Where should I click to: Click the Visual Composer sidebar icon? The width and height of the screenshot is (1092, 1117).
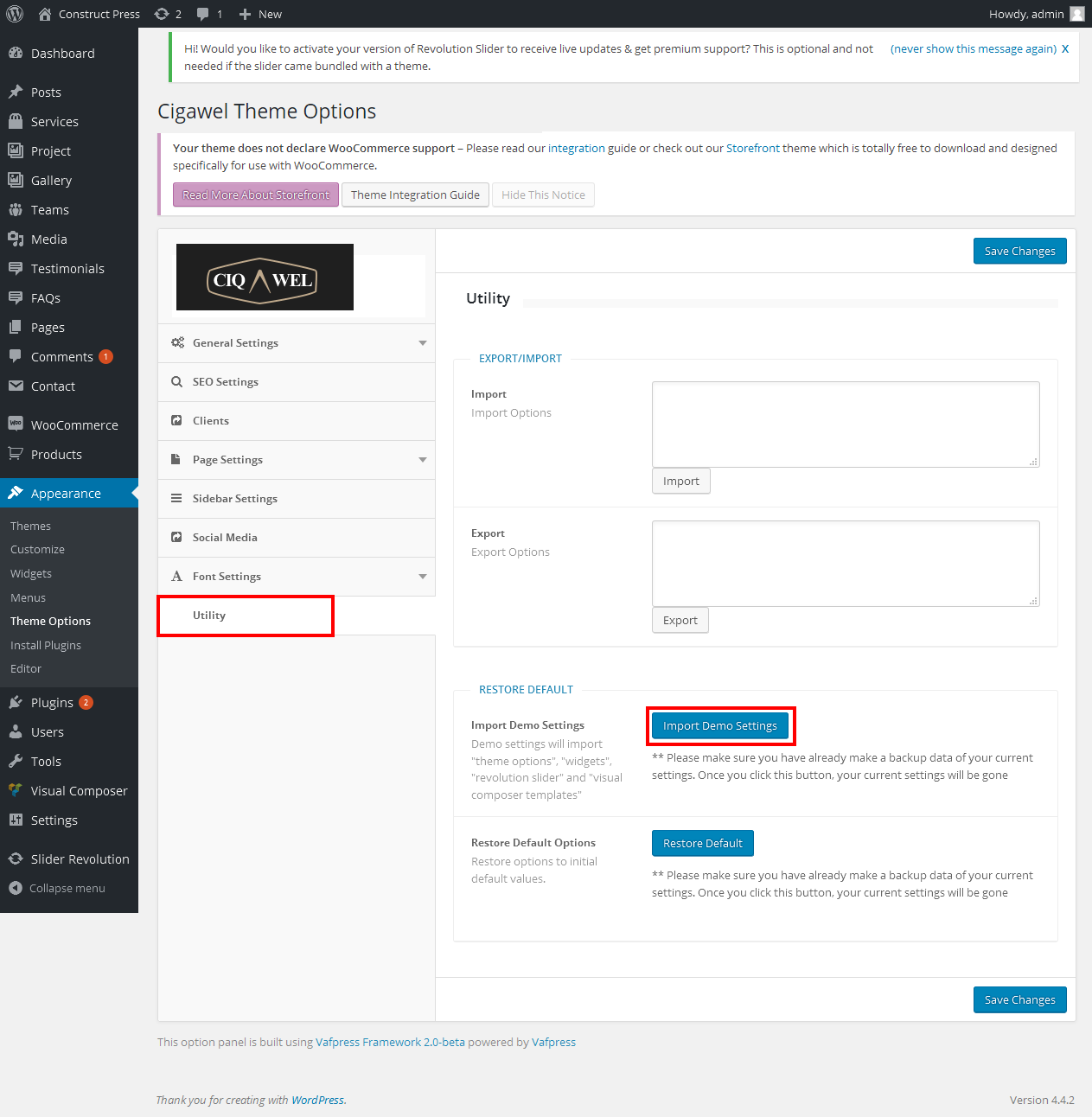(16, 790)
